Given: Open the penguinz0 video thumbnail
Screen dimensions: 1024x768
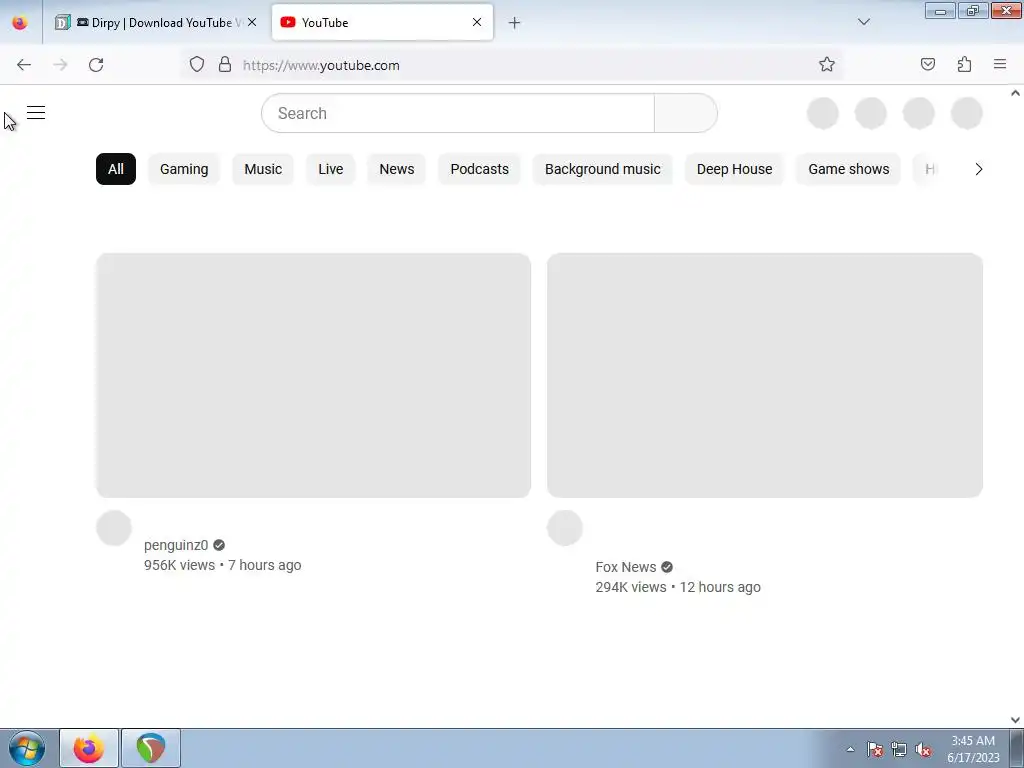Looking at the screenshot, I should point(313,376).
